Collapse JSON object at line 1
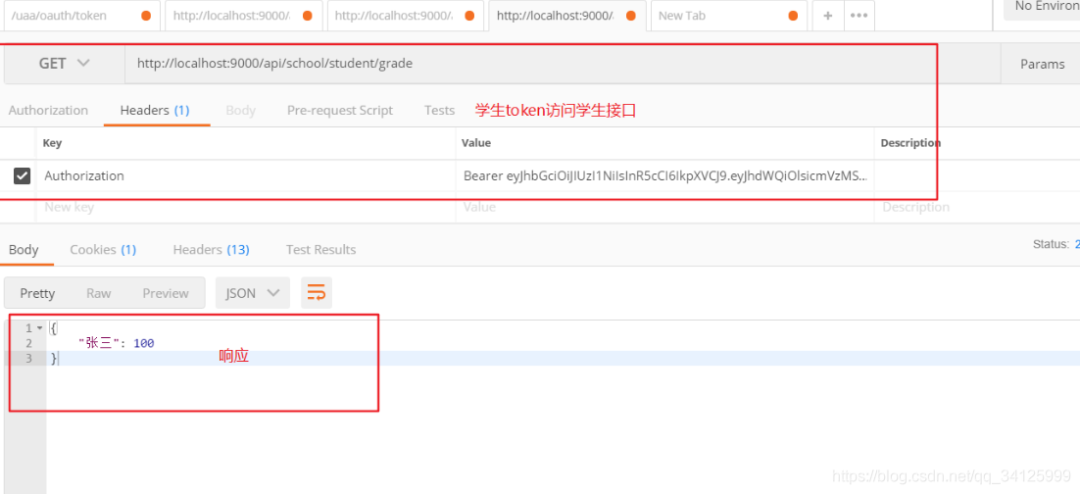The image size is (1080, 494). point(39,328)
